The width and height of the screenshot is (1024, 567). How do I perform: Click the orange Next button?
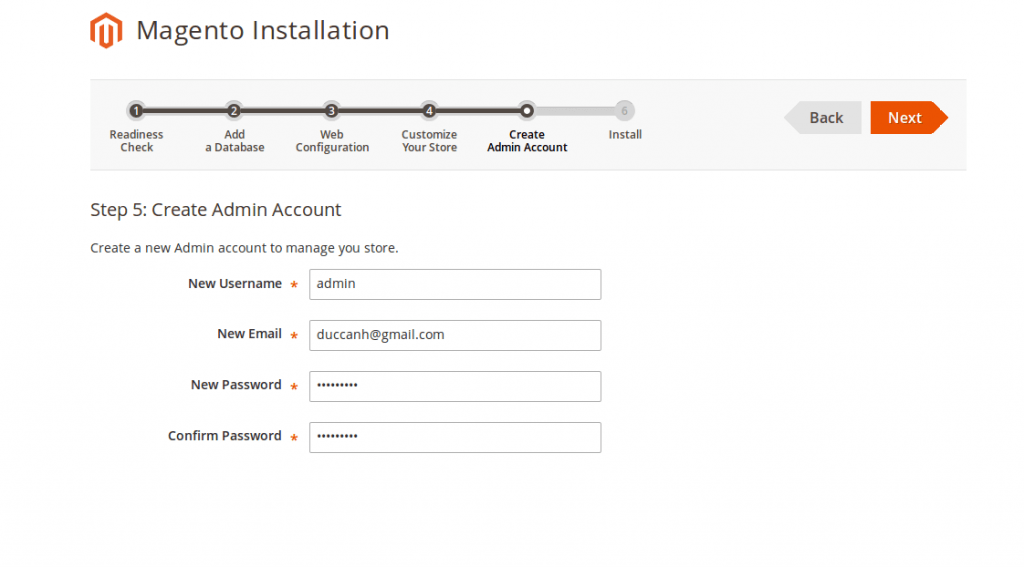click(x=909, y=118)
